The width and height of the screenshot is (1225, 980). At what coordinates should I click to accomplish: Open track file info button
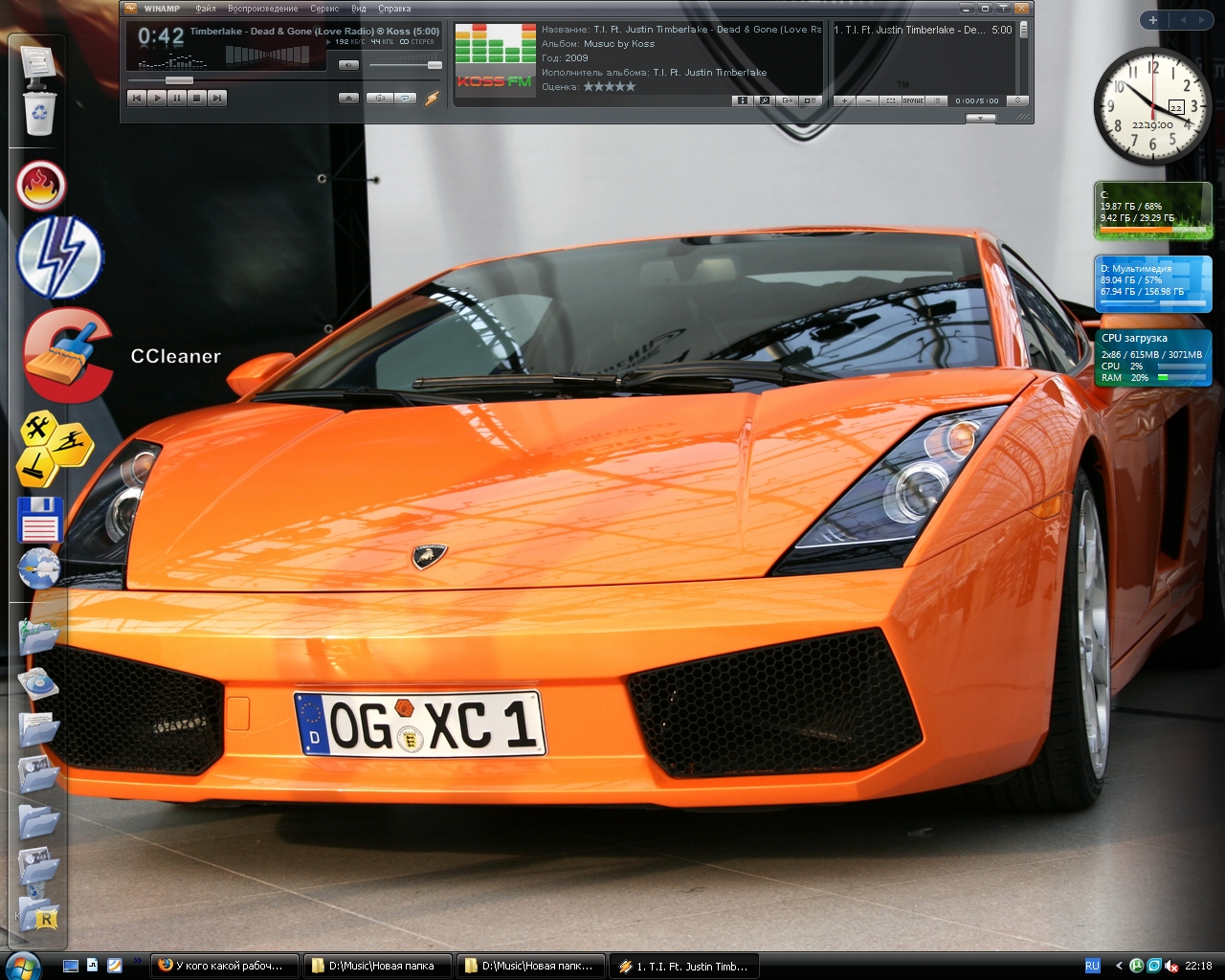click(x=743, y=100)
